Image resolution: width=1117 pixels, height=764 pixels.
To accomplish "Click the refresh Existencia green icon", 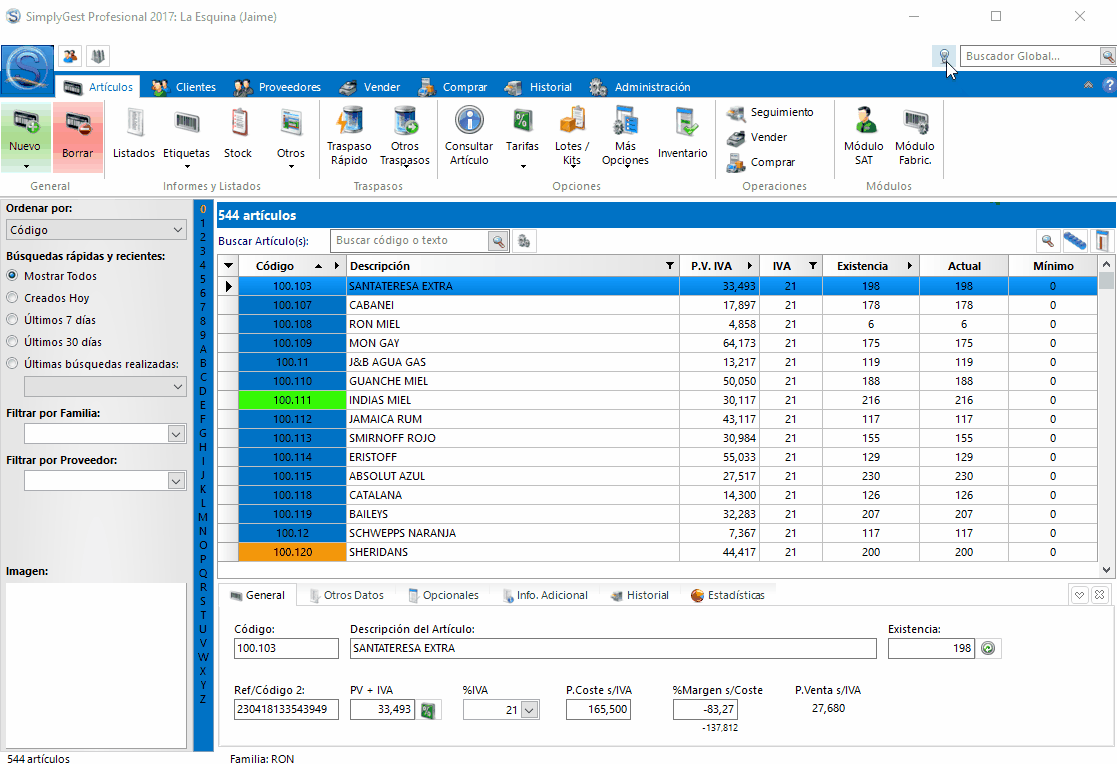I will [988, 649].
